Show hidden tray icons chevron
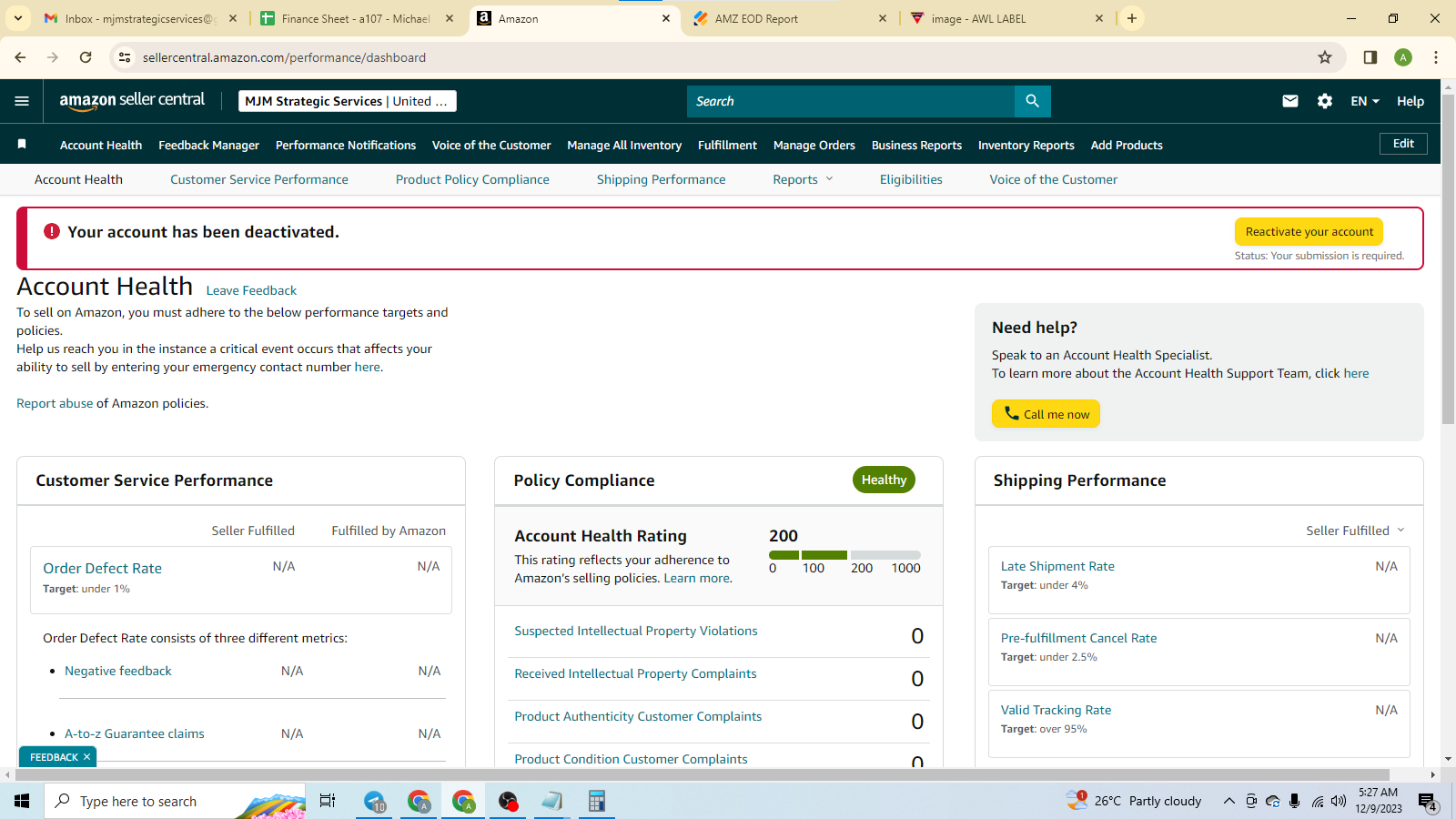 1228,801
